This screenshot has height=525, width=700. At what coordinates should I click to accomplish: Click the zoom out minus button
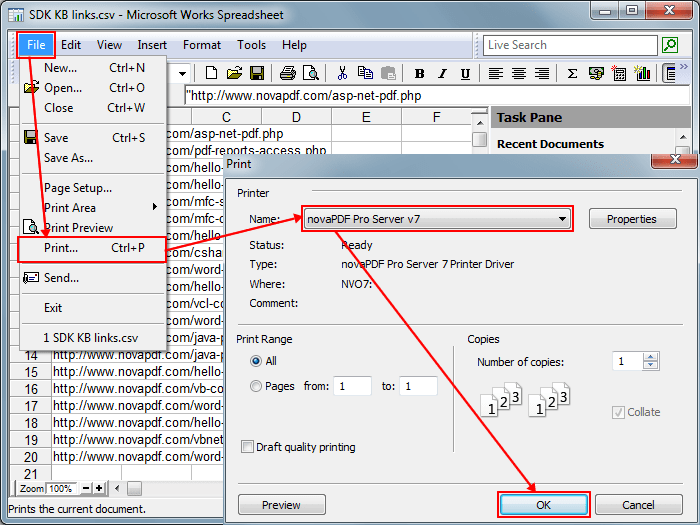tap(86, 488)
